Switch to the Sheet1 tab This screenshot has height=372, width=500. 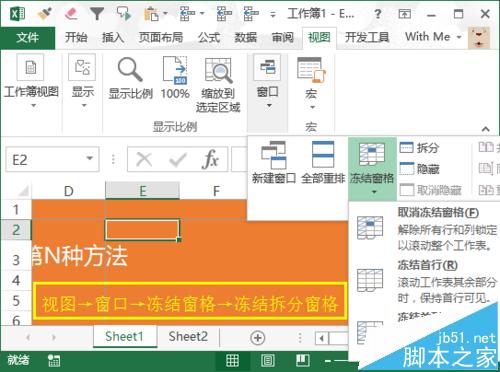tap(124, 336)
